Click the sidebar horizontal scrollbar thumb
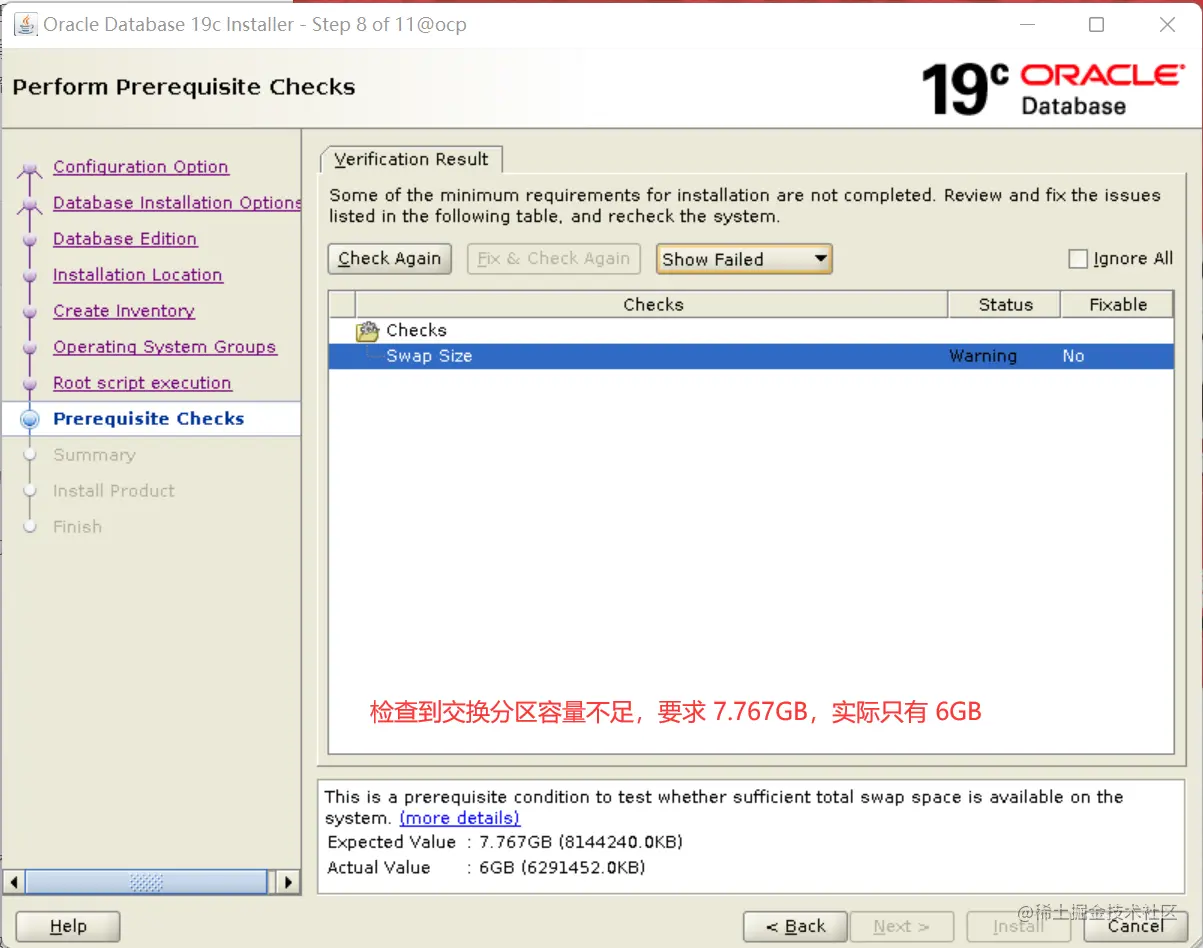The image size is (1203, 948). [146, 882]
